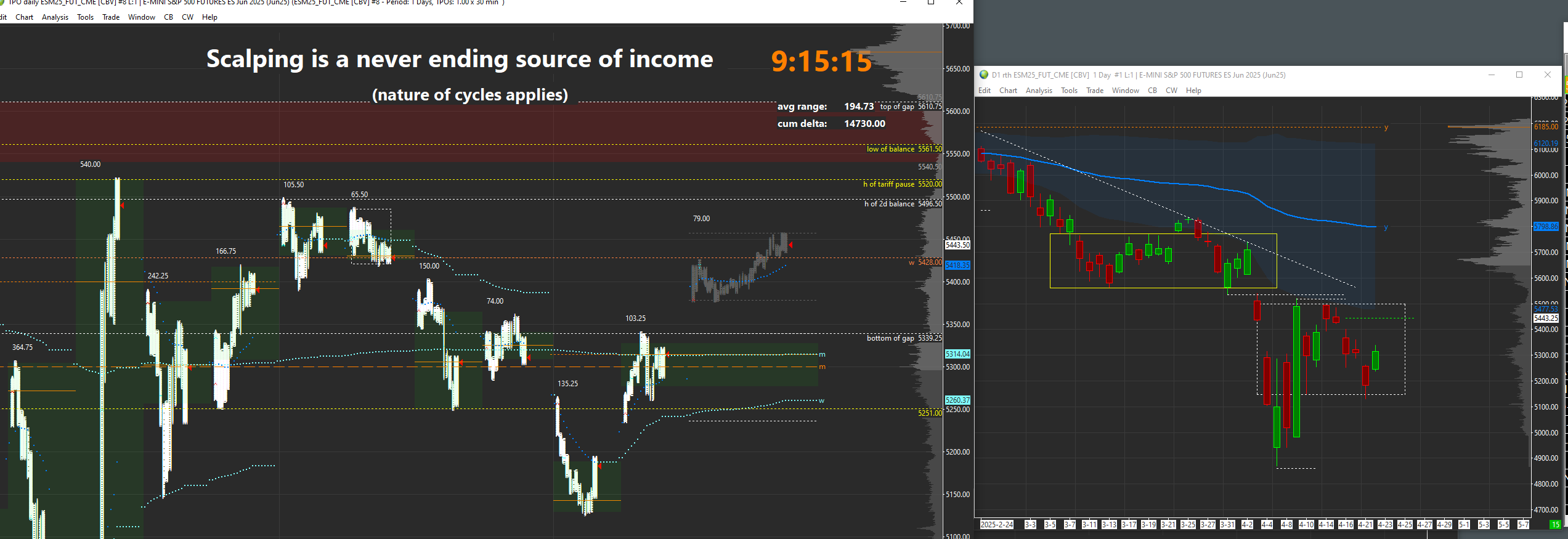The height and width of the screenshot is (539, 1568).
Task: Click the cyan 5260.37 price marker
Action: pos(957,400)
